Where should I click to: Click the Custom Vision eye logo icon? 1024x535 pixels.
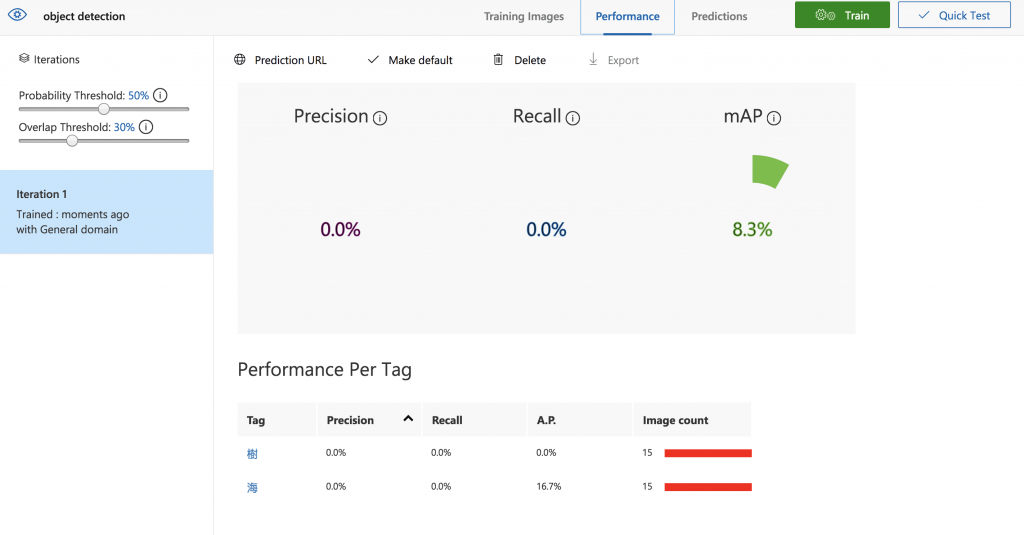[17, 16]
